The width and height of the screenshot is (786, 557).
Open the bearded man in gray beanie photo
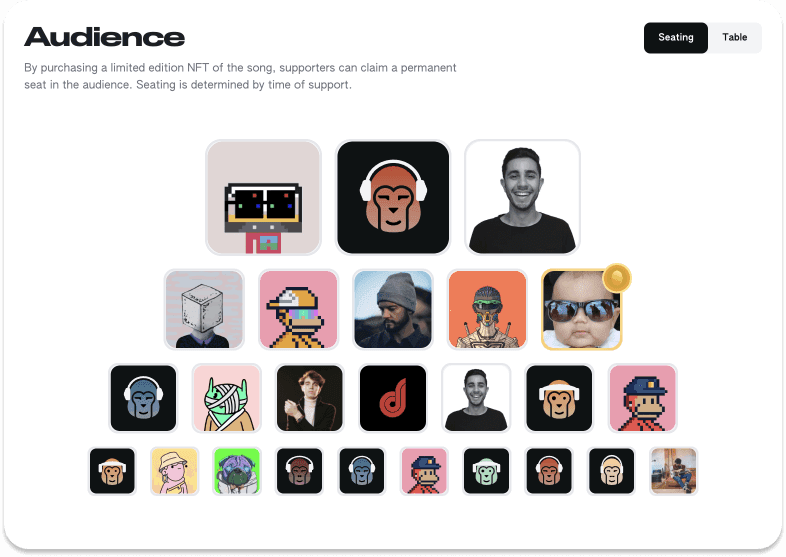[393, 309]
